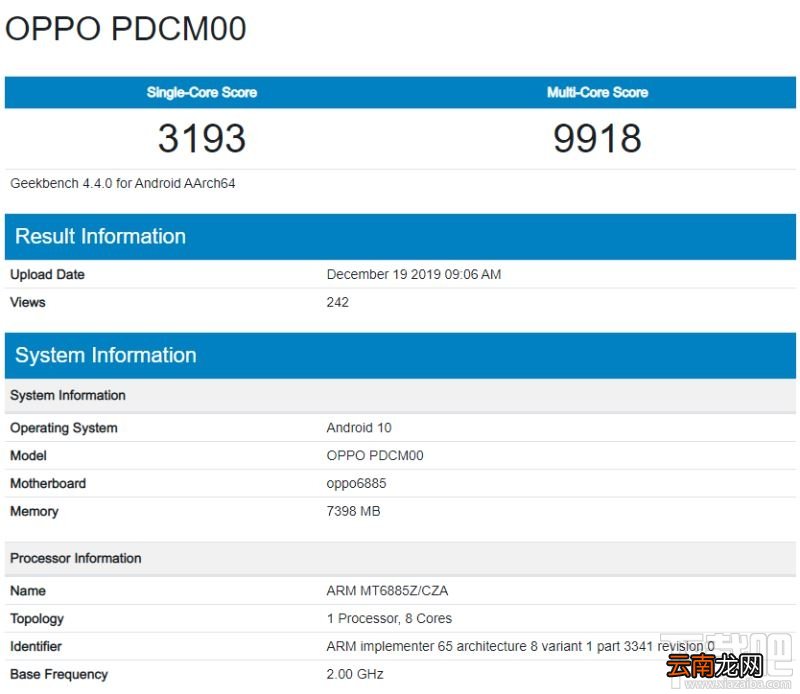
Task: Select the Operating System label
Action: [x=64, y=428]
